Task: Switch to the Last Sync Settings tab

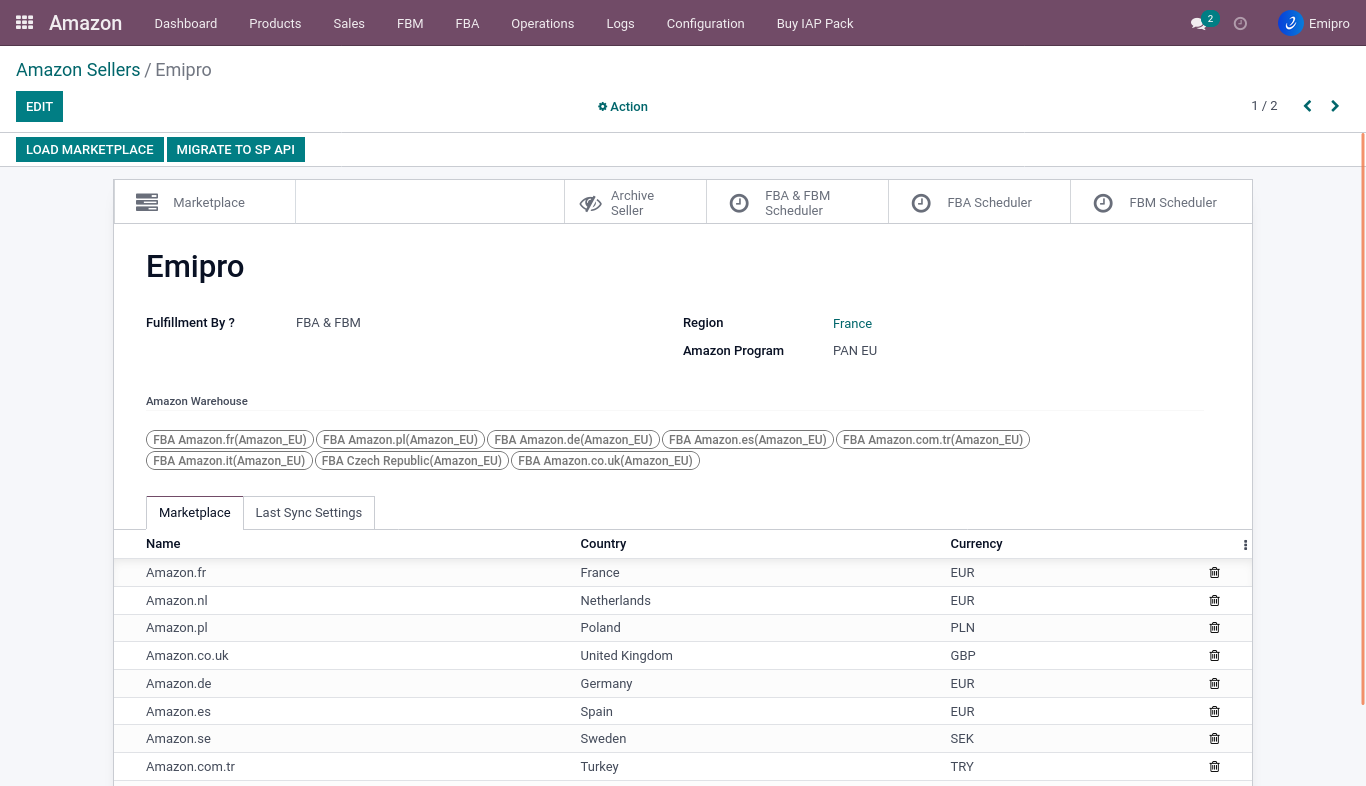Action: (309, 513)
